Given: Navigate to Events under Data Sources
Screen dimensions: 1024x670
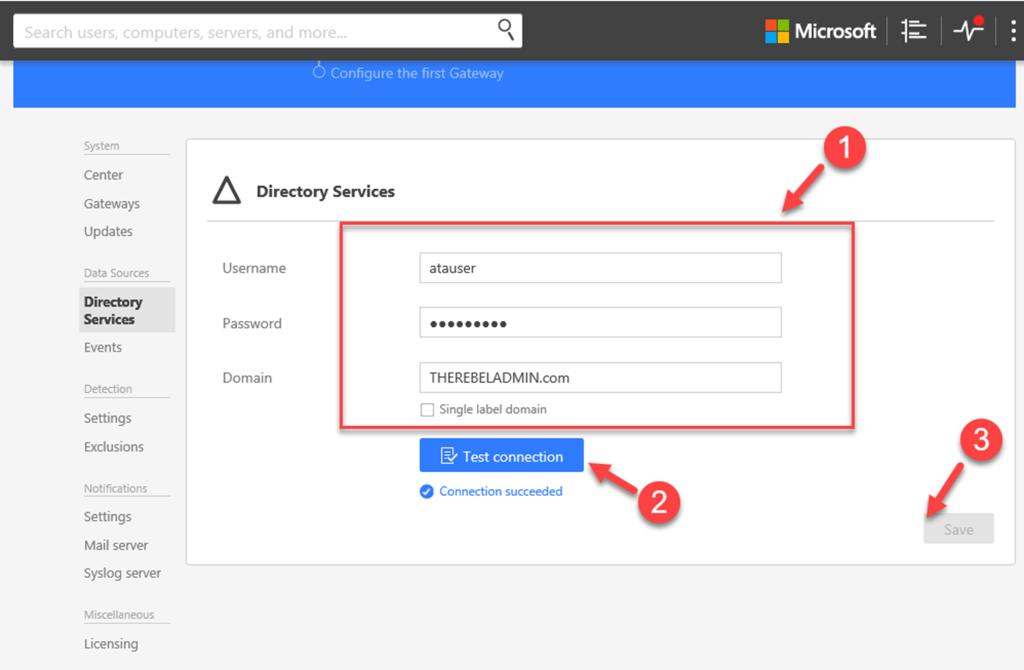Looking at the screenshot, I should click(x=103, y=347).
